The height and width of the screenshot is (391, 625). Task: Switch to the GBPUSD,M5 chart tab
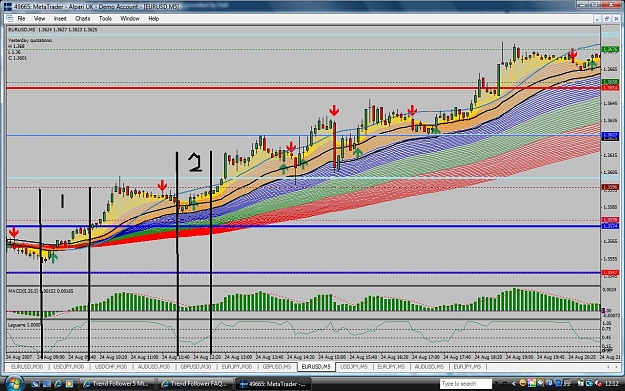click(277, 366)
